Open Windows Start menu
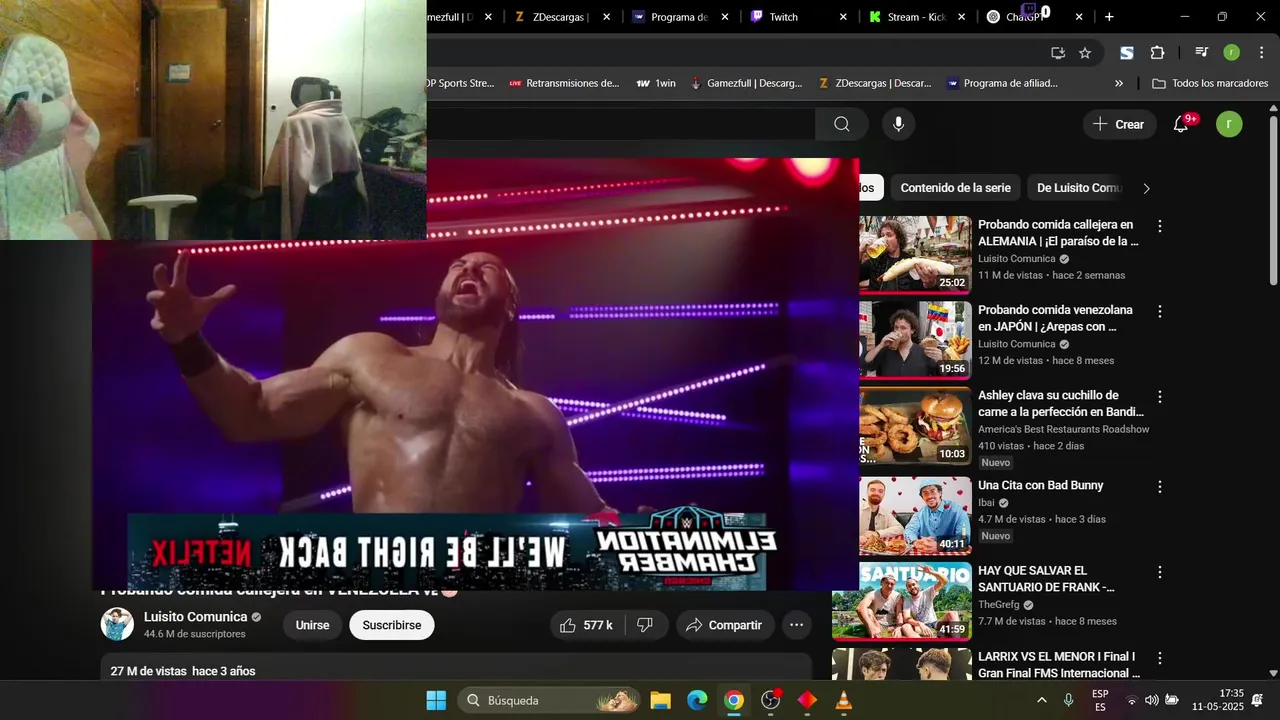1280x720 pixels. (436, 700)
